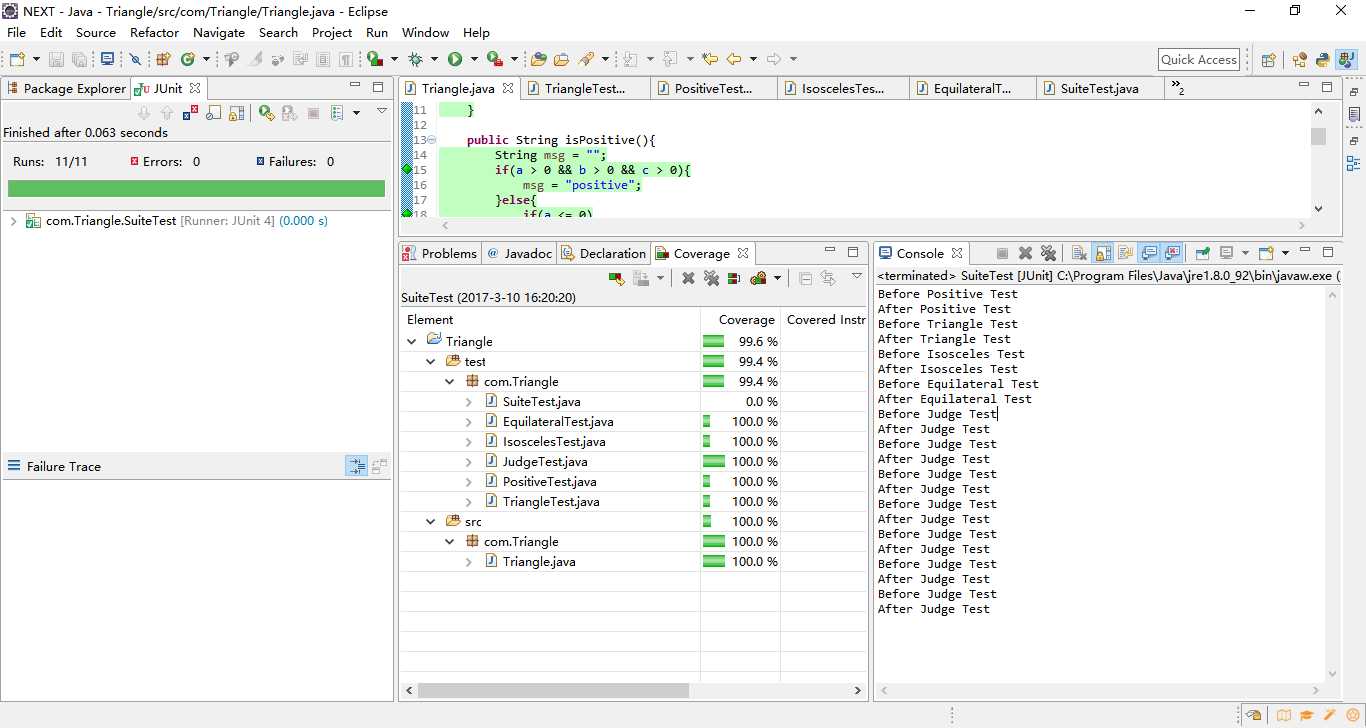The image size is (1366, 728).
Task: Open the Refactor menu
Action: [x=154, y=32]
